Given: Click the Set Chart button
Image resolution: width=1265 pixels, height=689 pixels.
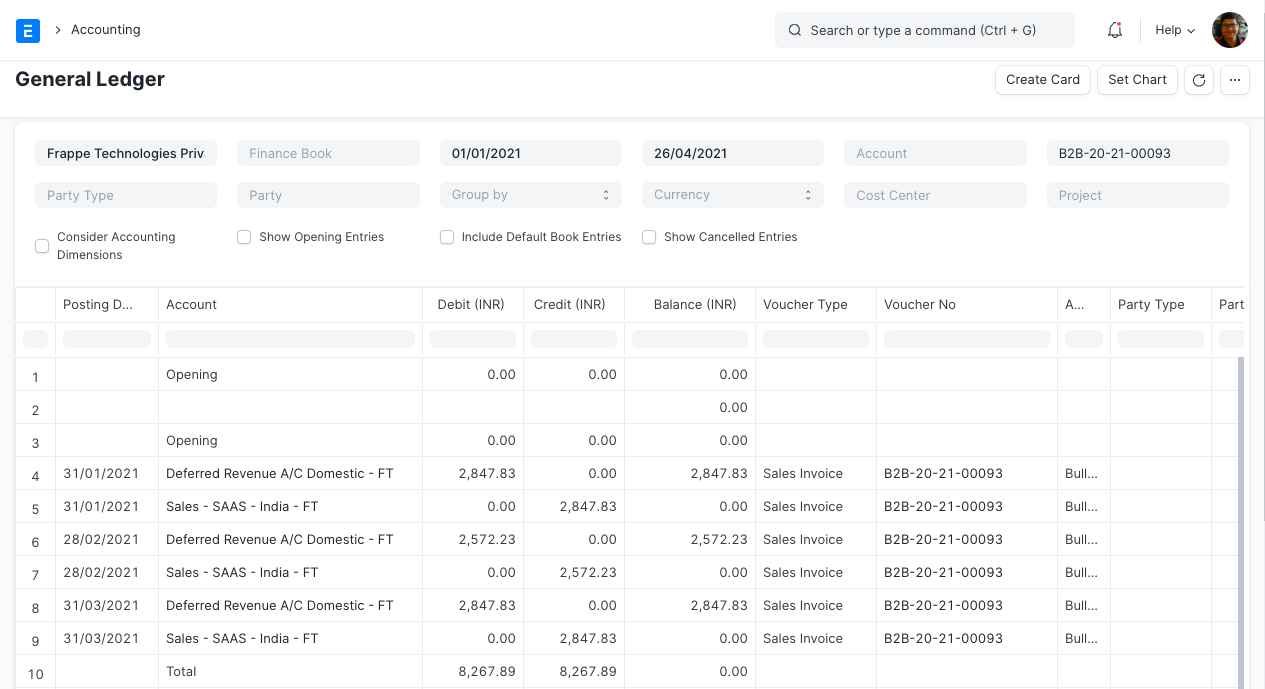Looking at the screenshot, I should point(1136,80).
